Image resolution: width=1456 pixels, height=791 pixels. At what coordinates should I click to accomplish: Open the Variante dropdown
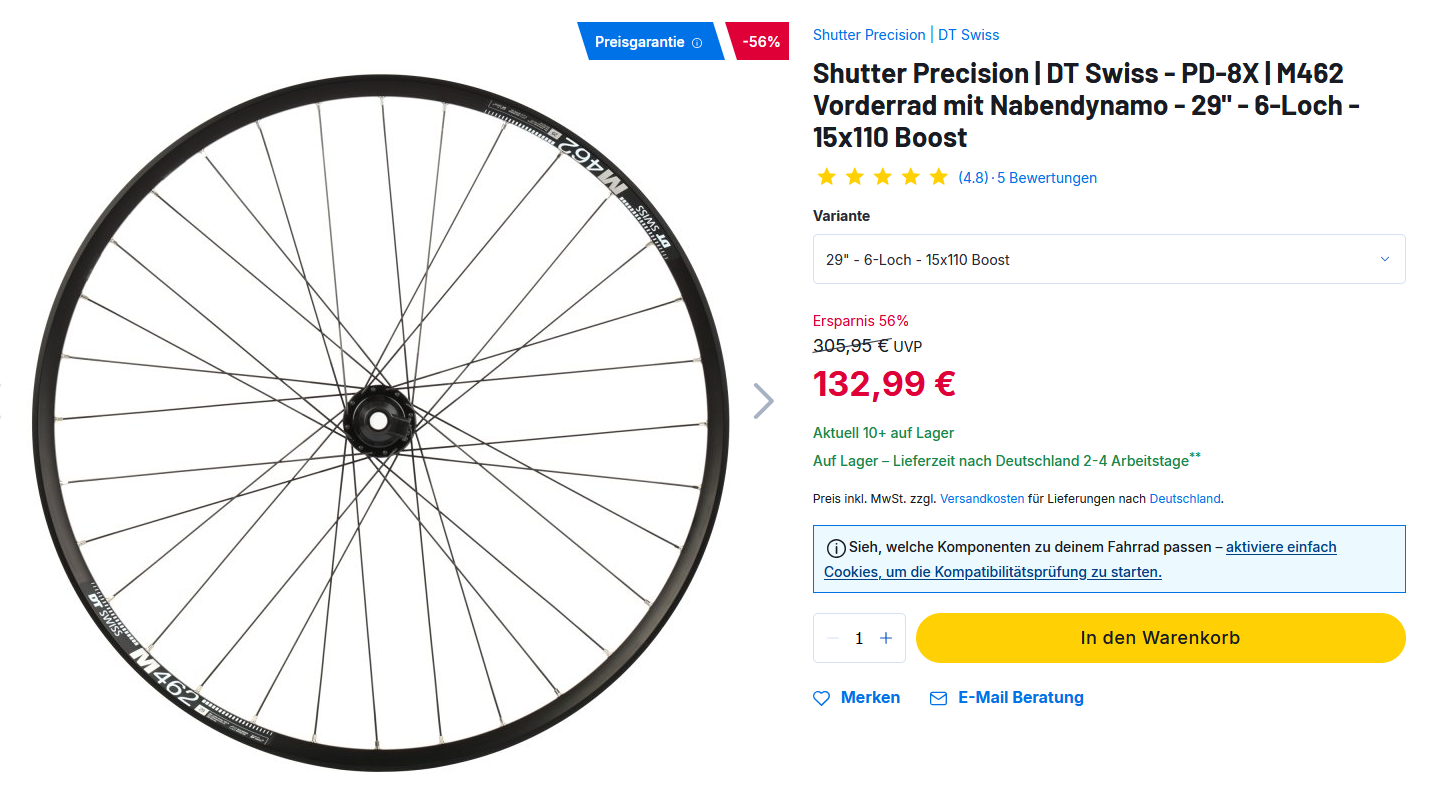pyautogui.click(x=1108, y=259)
